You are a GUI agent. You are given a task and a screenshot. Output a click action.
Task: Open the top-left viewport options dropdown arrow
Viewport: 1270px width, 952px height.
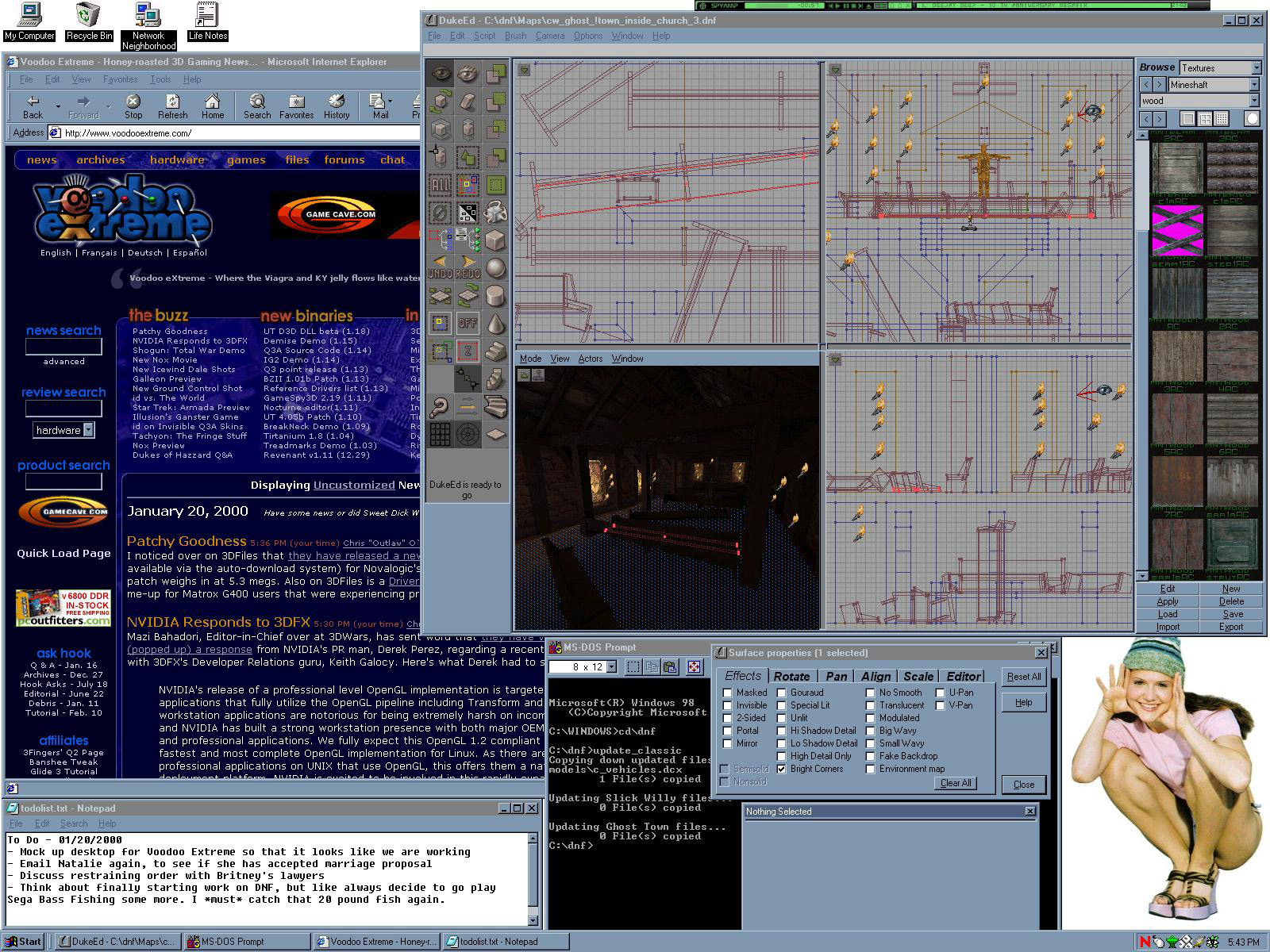[524, 71]
